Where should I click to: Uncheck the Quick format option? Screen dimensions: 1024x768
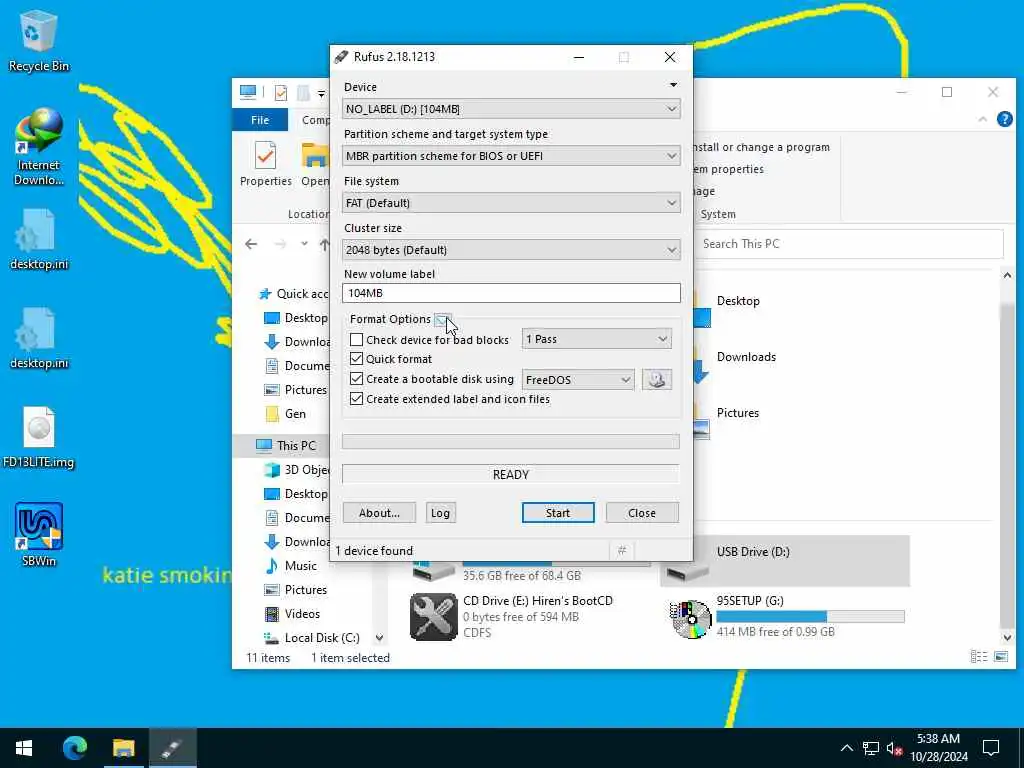356,359
